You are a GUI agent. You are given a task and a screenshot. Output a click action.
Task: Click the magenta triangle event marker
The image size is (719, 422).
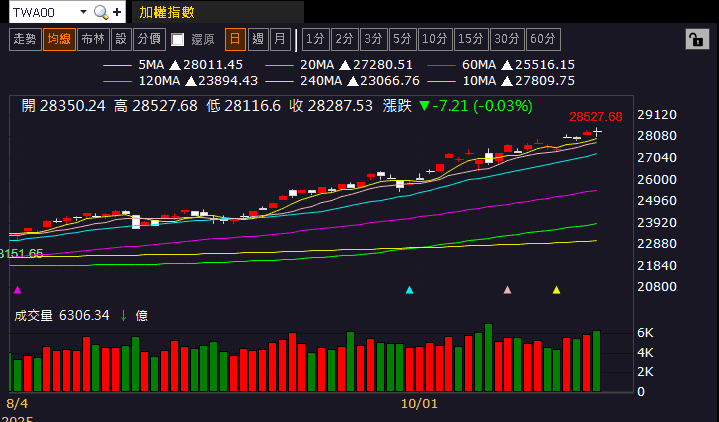coord(17,290)
